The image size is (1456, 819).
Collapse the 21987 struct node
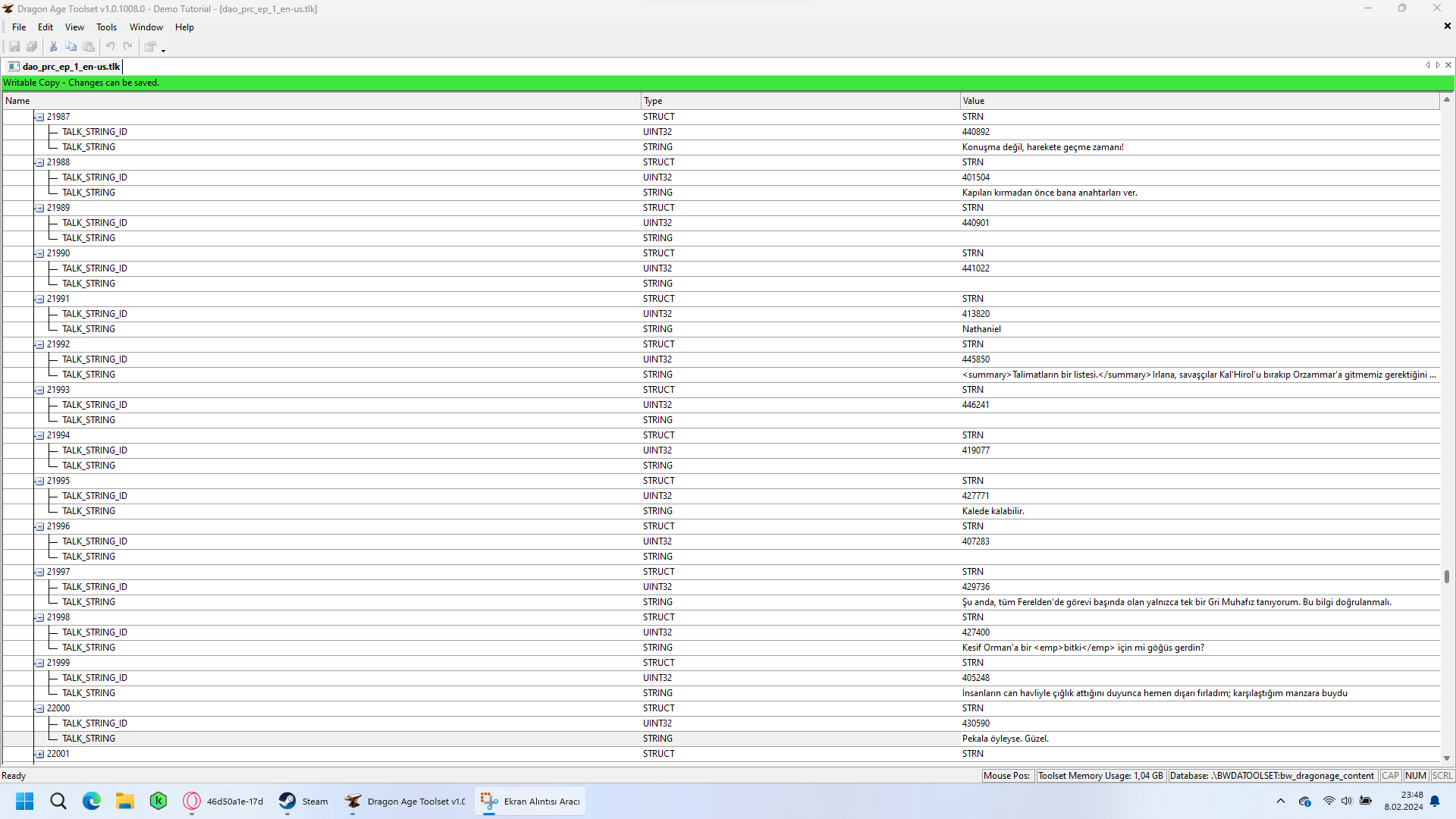click(39, 118)
